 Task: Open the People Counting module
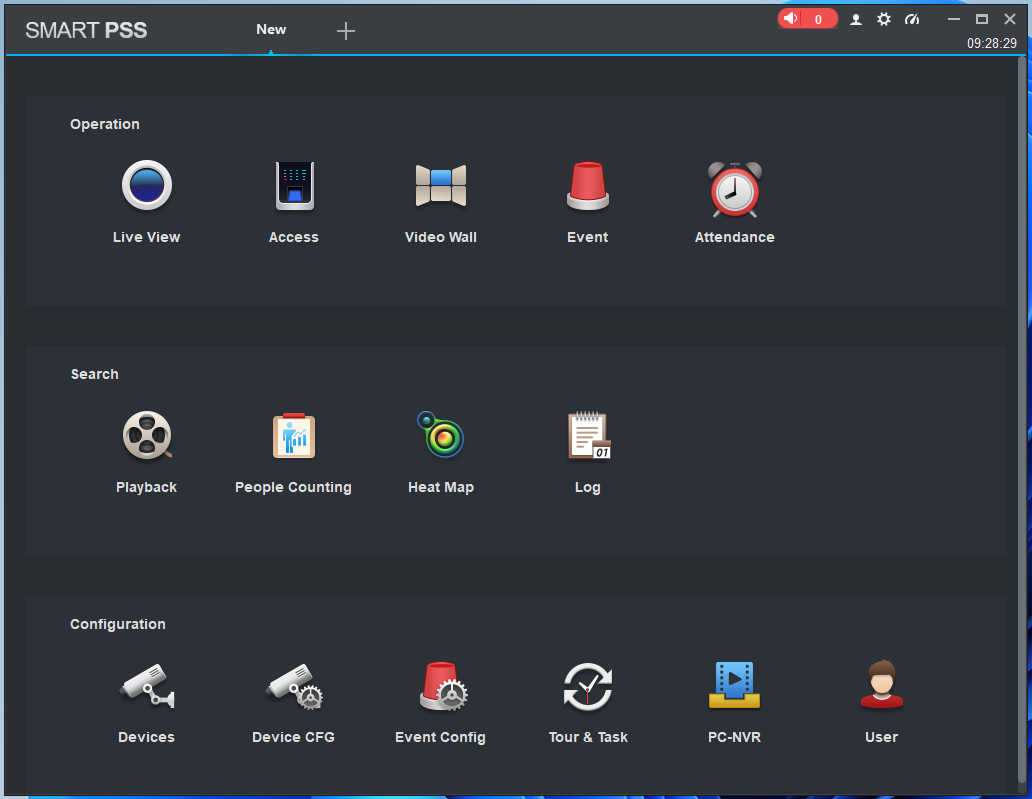[x=294, y=437]
